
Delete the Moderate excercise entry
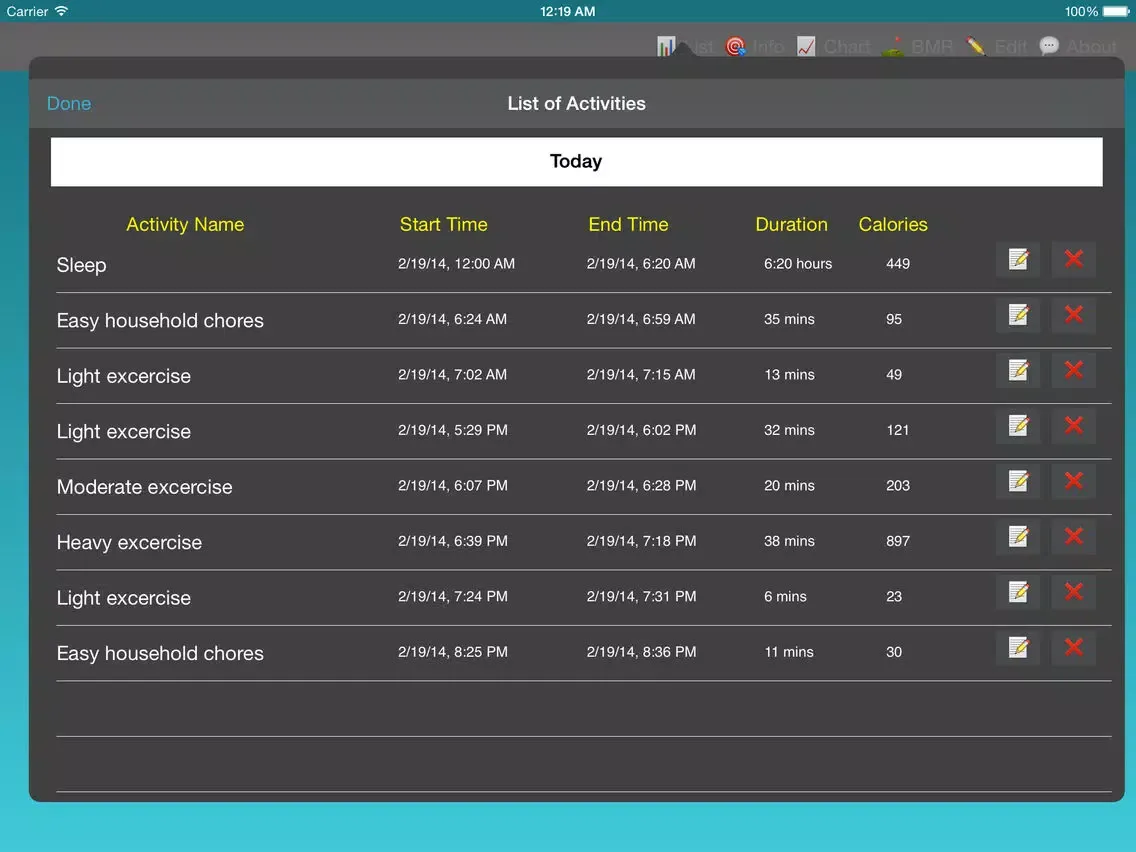click(x=1074, y=481)
